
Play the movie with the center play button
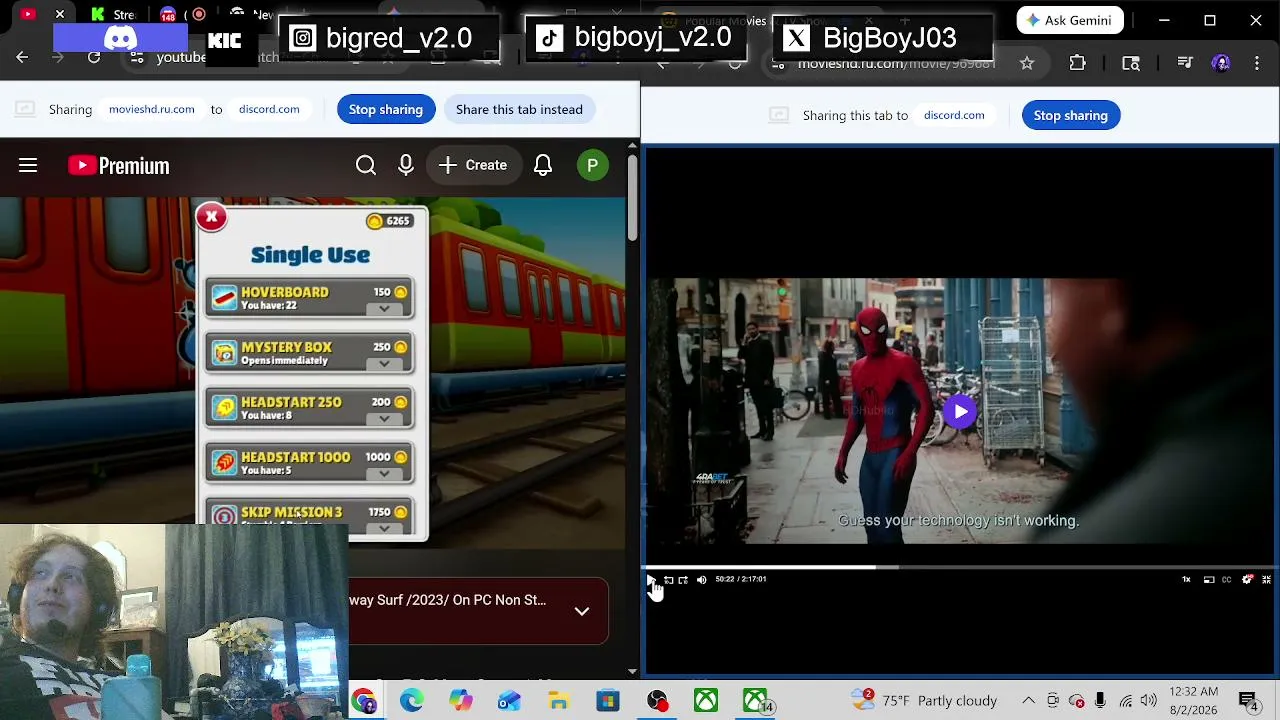(x=960, y=411)
